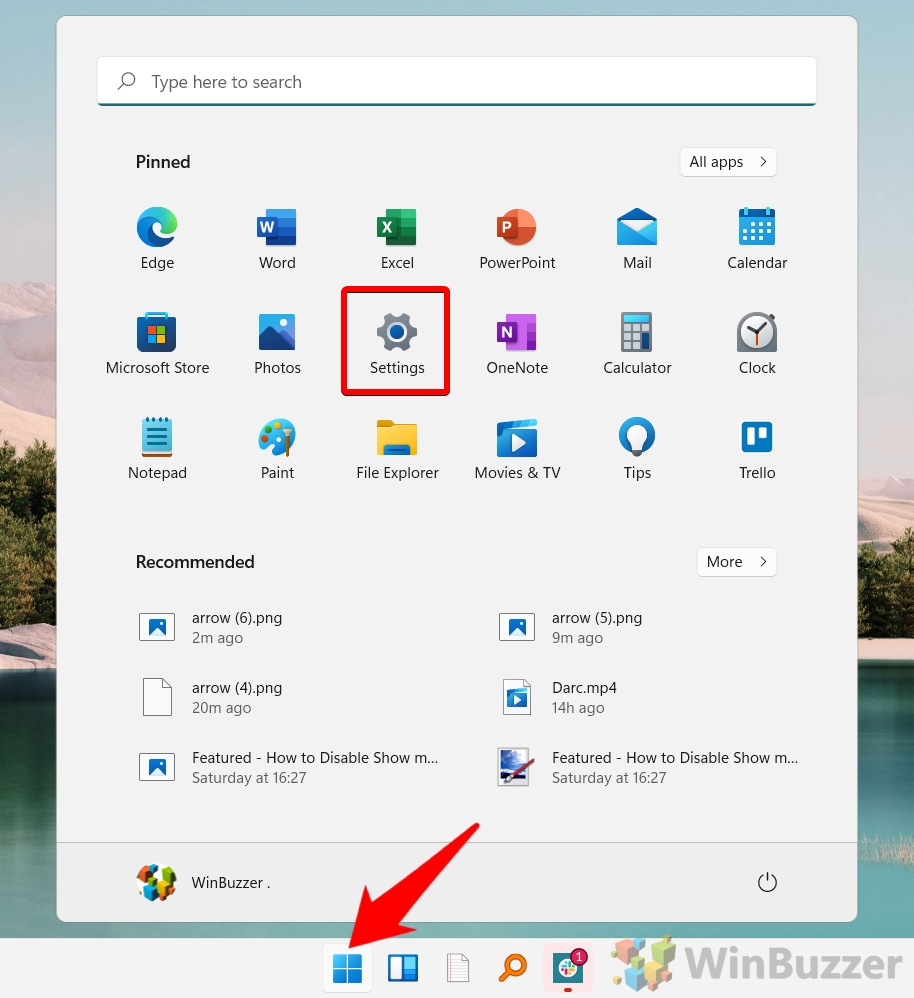Open the Edge browser app
This screenshot has width=914, height=998.
(157, 238)
